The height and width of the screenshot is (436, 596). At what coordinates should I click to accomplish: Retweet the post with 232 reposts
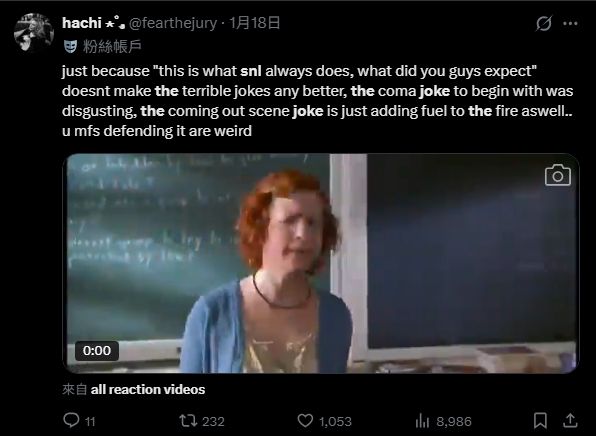point(188,421)
